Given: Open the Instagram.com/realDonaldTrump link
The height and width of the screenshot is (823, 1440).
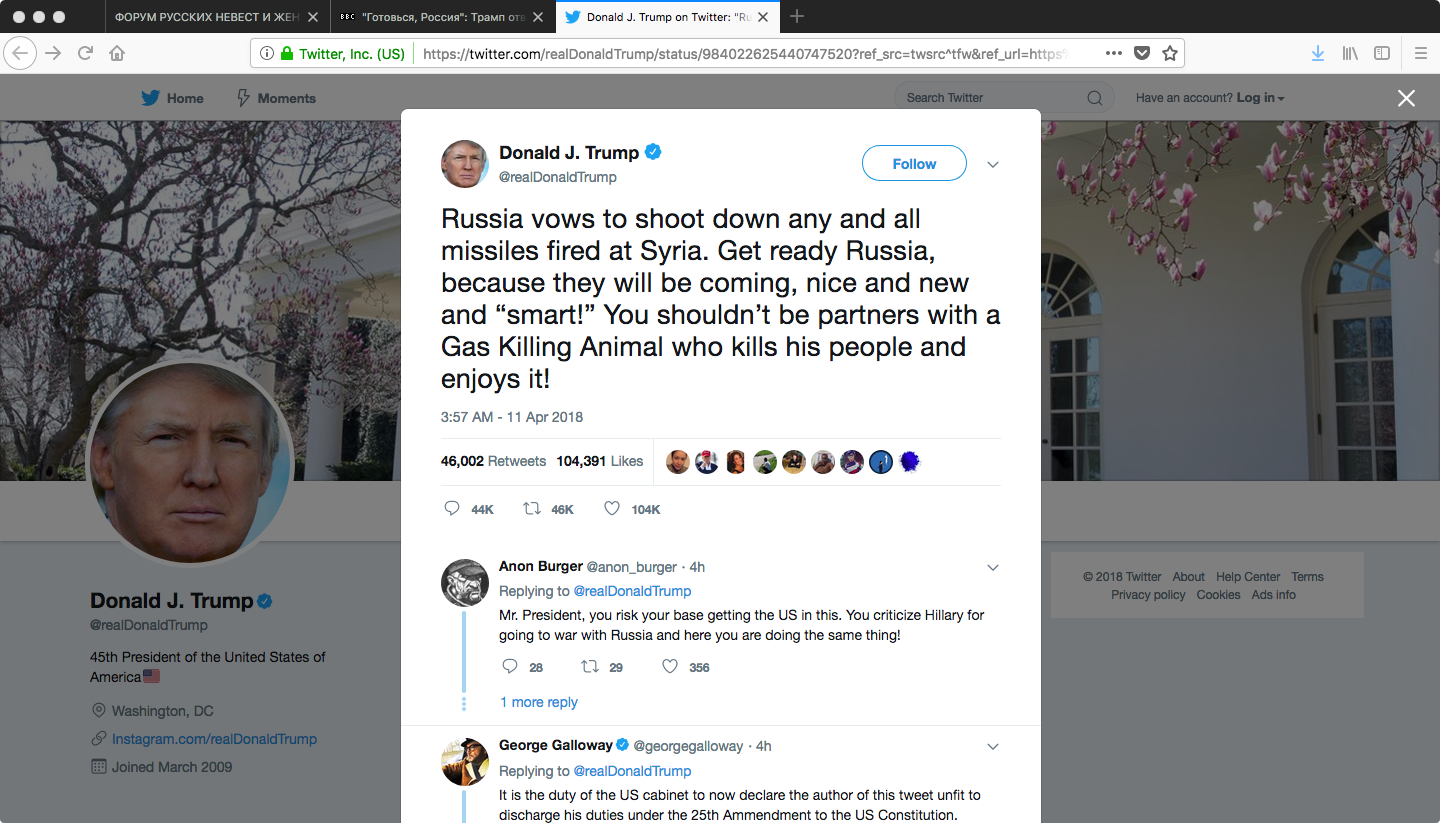Looking at the screenshot, I should (x=214, y=739).
